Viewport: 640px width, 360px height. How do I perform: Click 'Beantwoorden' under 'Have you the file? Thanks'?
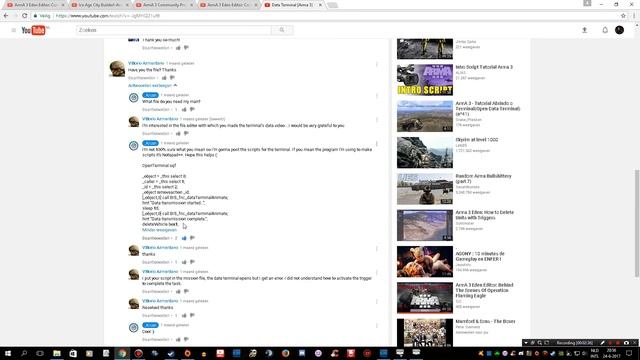(142, 78)
